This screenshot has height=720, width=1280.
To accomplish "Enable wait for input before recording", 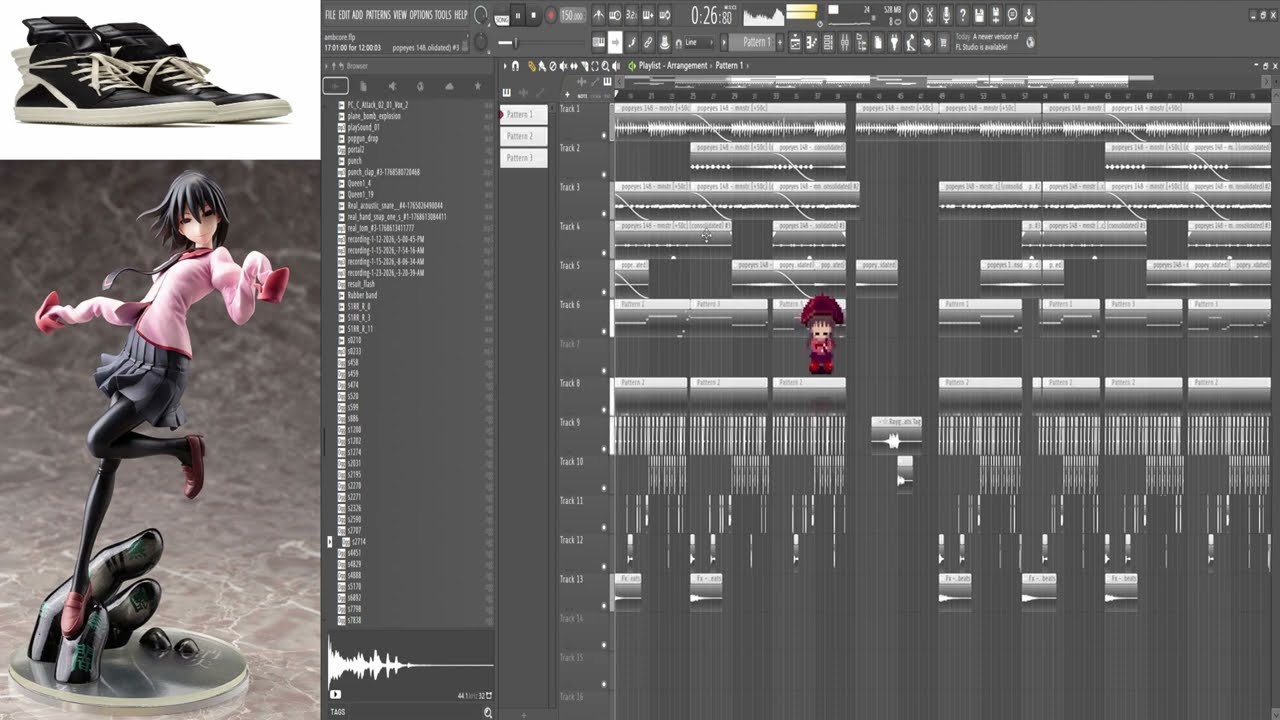I will click(x=615, y=15).
